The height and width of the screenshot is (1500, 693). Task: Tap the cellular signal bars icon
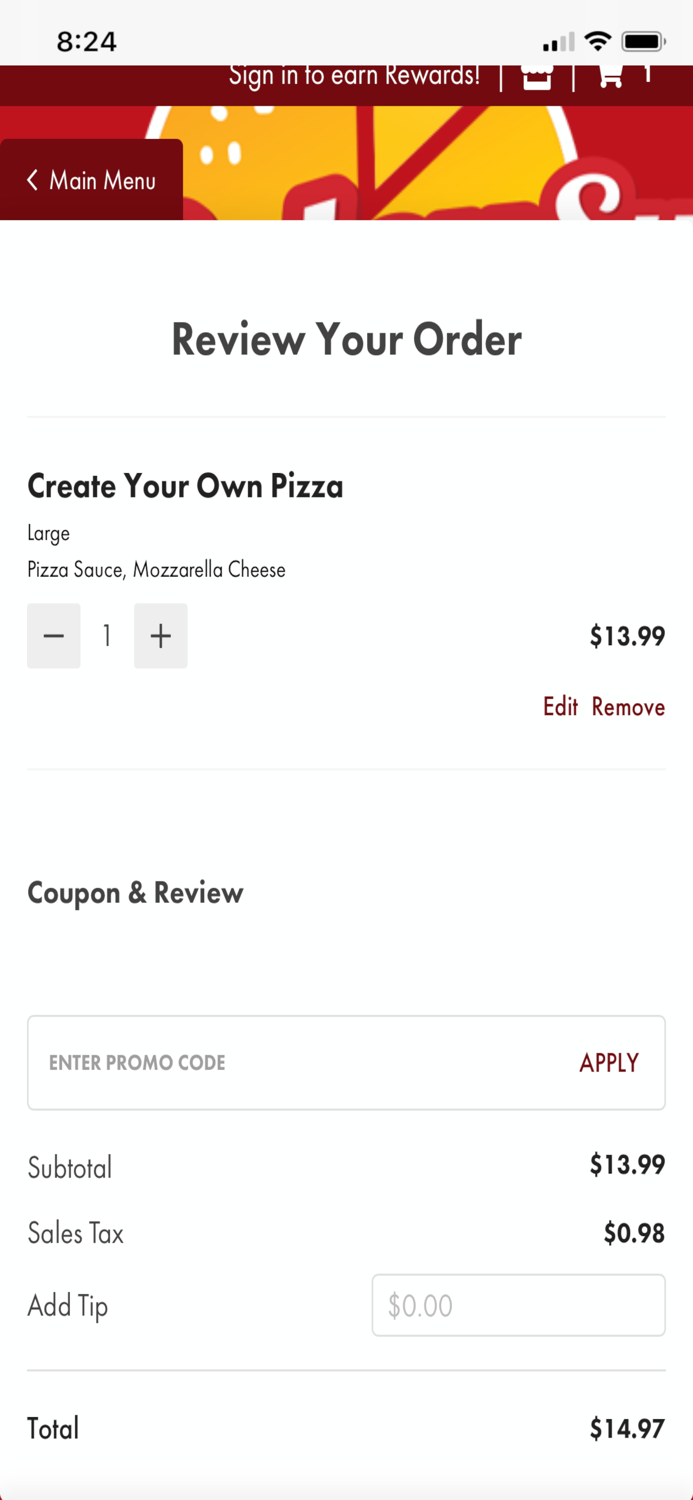click(x=559, y=43)
